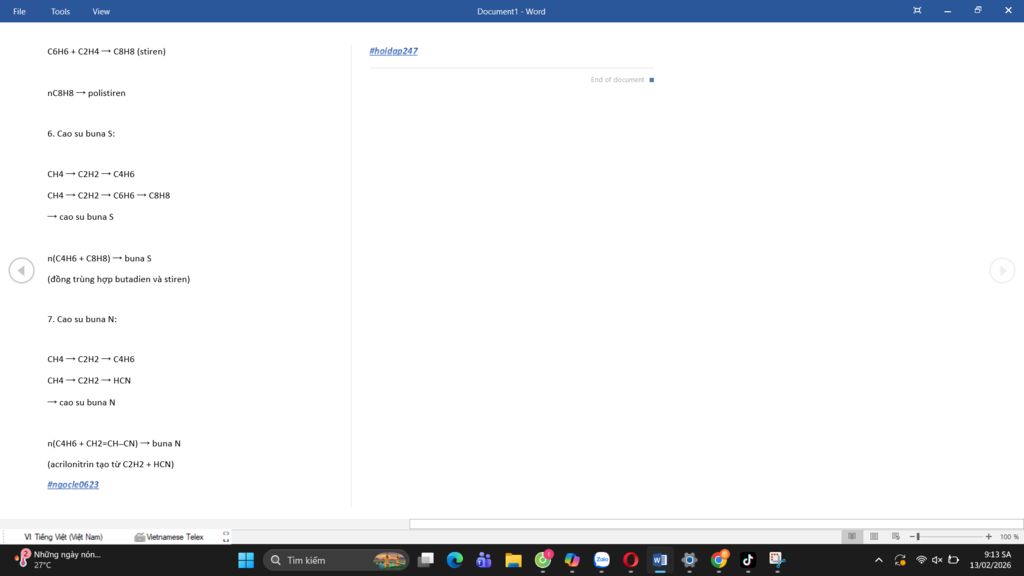
Task: Open Opera browser on taskbar
Action: pyautogui.click(x=631, y=560)
